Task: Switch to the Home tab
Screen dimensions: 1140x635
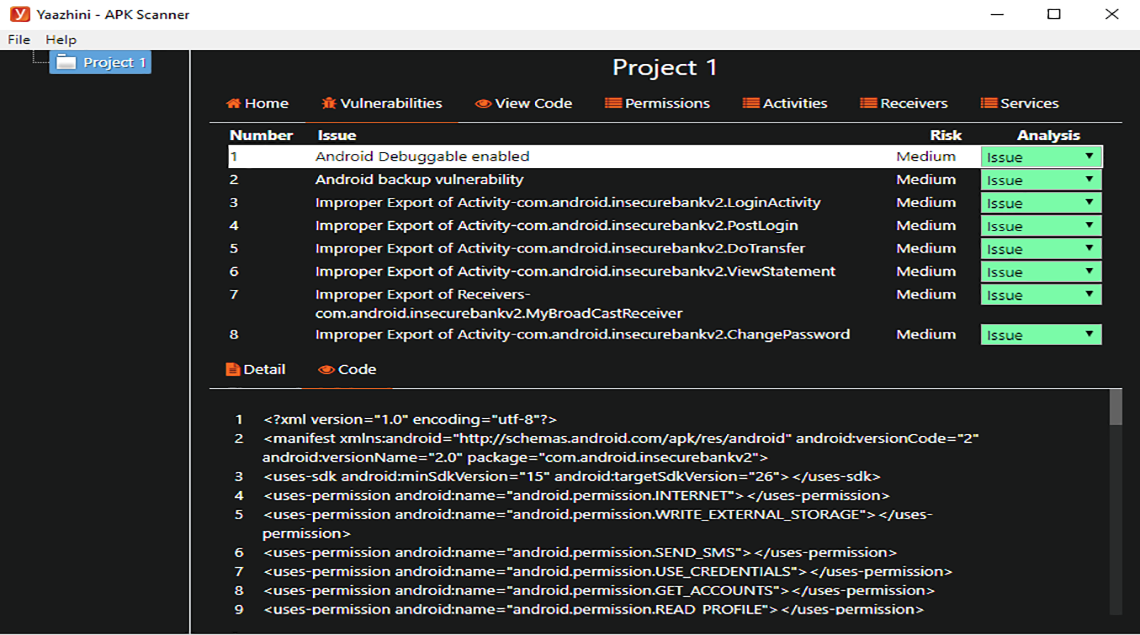Action: (257, 103)
